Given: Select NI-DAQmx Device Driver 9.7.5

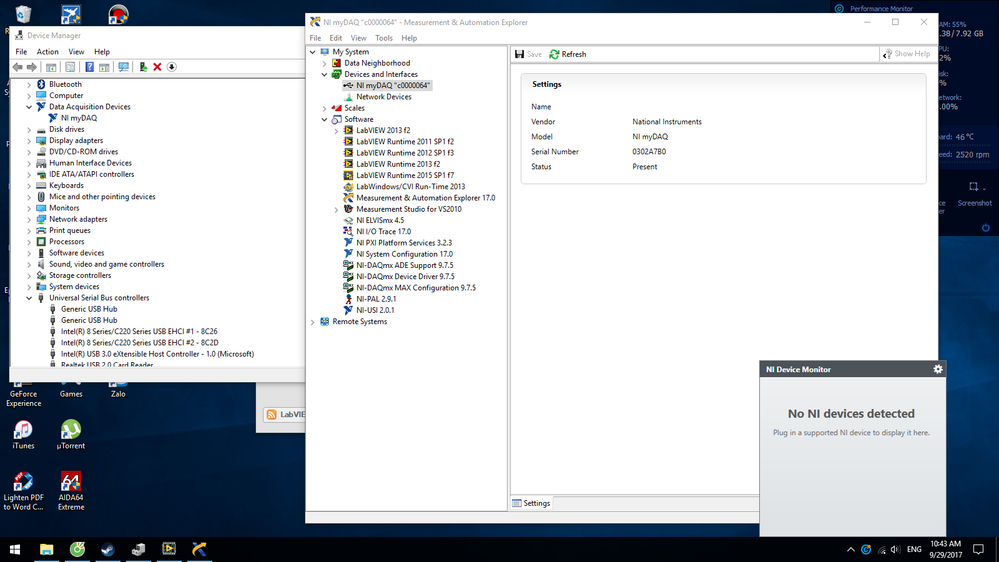Looking at the screenshot, I should (405, 277).
